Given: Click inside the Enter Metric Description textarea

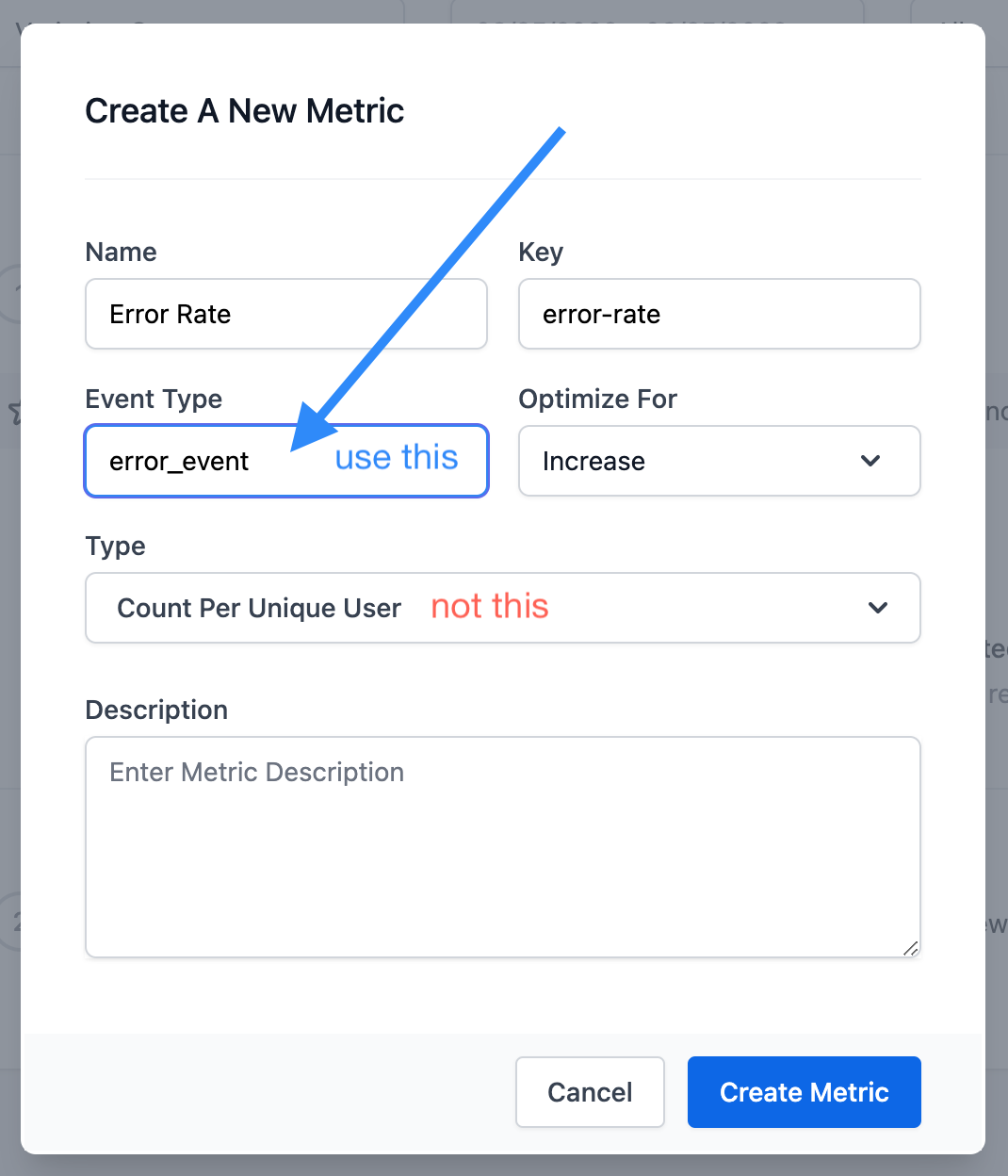Looking at the screenshot, I should point(502,846).
